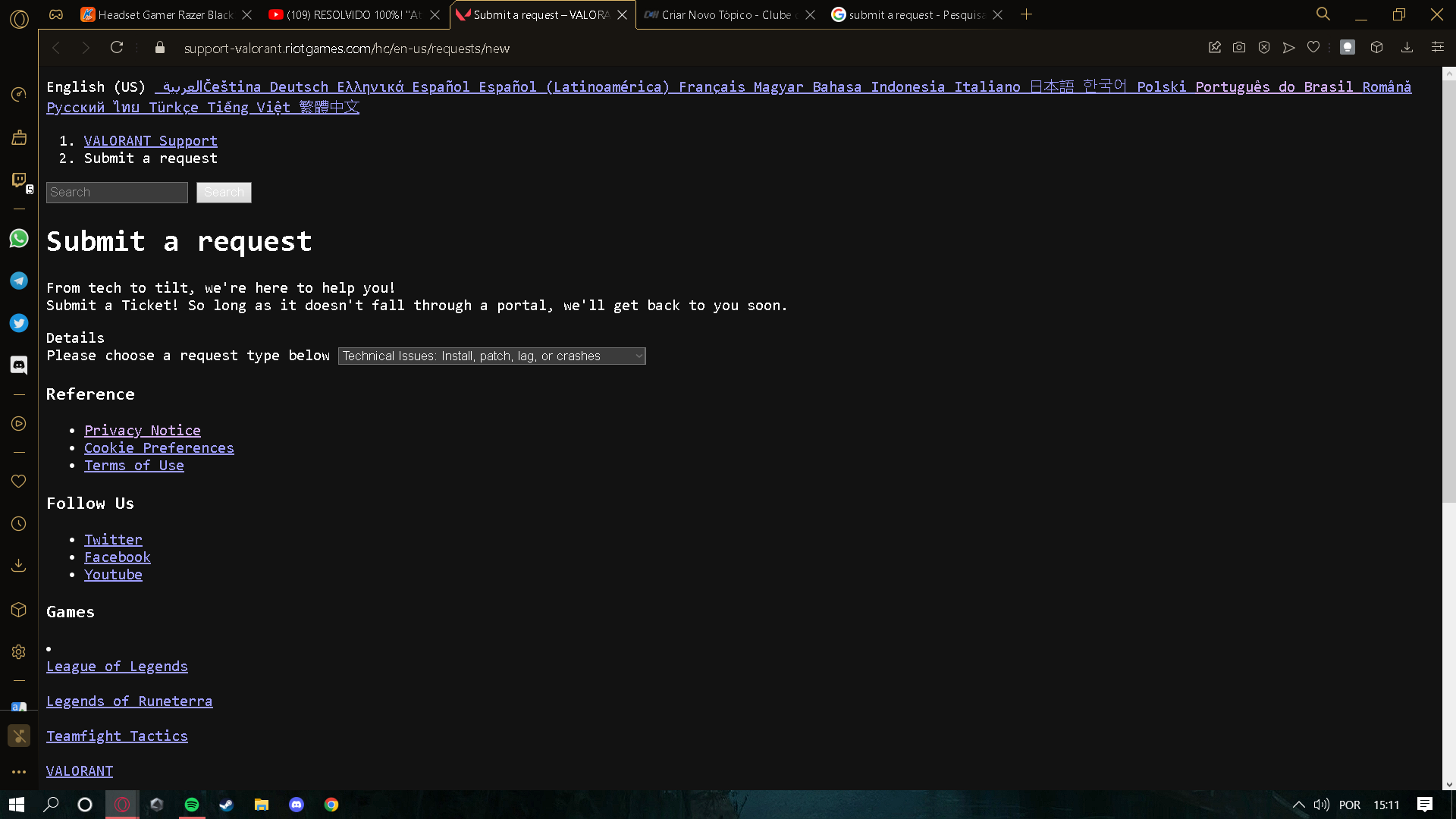Open VALORANT Support breadcrumb link
The height and width of the screenshot is (819, 1456).
pyautogui.click(x=151, y=141)
